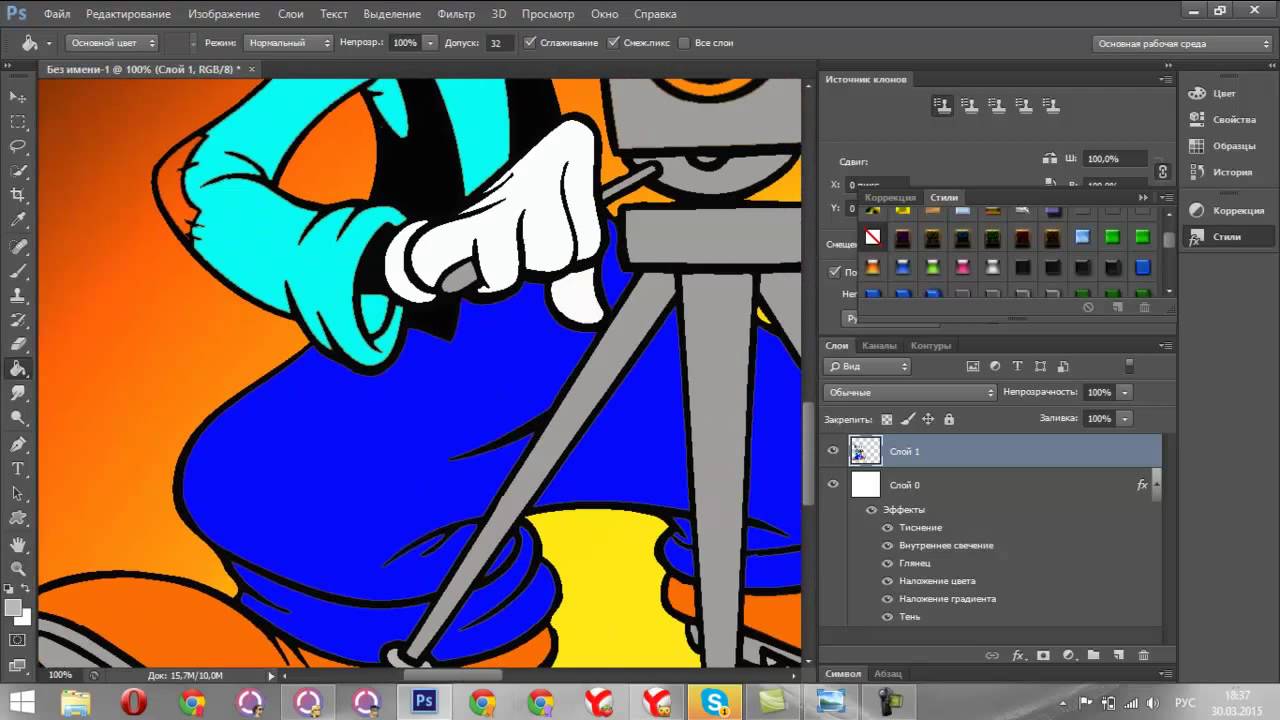The image size is (1280, 720).
Task: Toggle visibility of Внутреннее свечение effect
Action: coord(887,545)
